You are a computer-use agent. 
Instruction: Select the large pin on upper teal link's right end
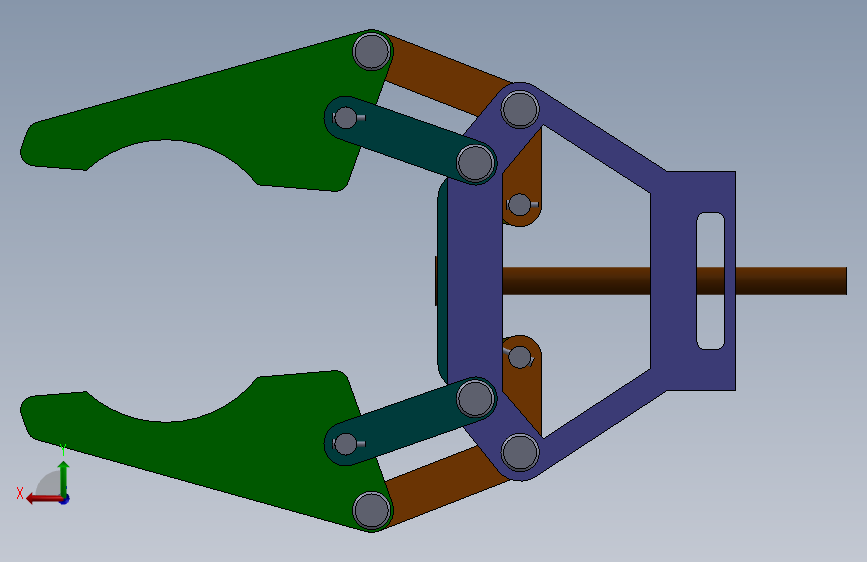(476, 163)
